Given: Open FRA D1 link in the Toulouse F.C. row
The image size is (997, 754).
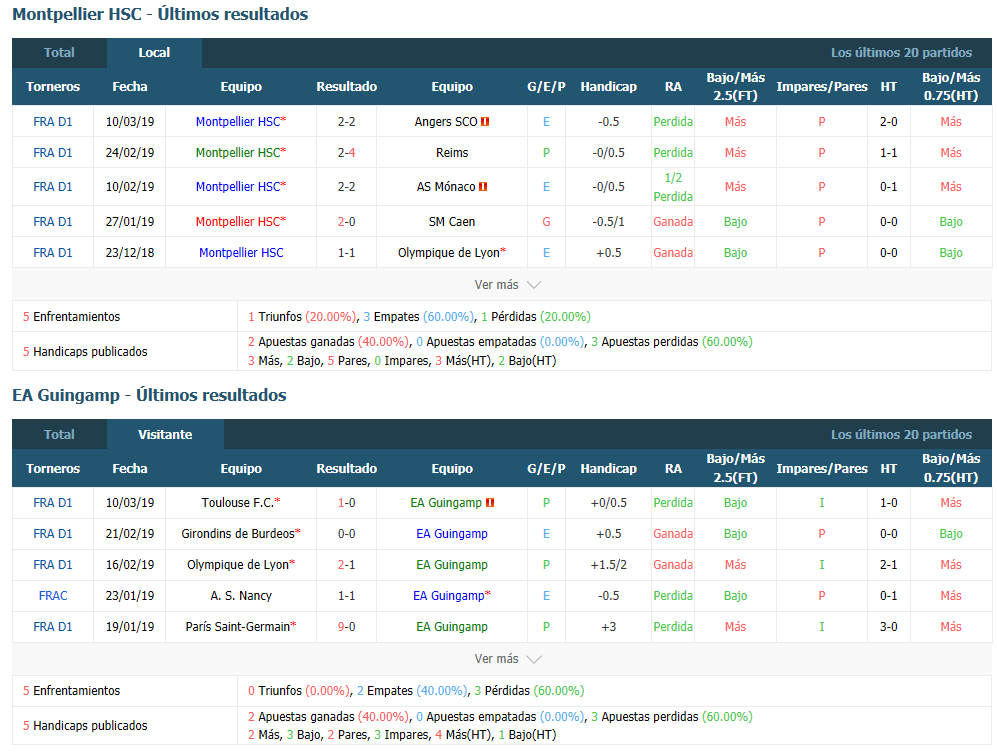Looking at the screenshot, I should pos(53,502).
